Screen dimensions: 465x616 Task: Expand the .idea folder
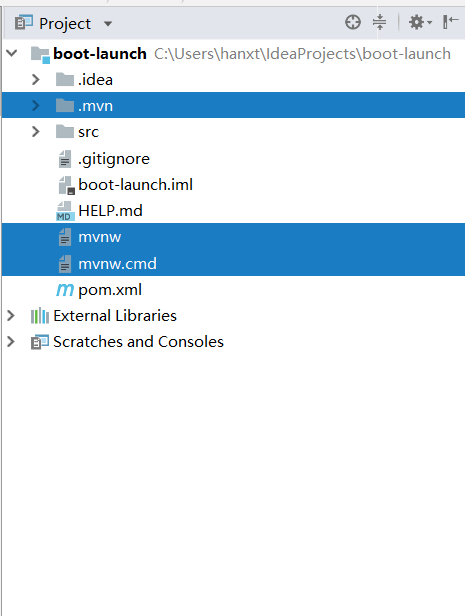35,80
